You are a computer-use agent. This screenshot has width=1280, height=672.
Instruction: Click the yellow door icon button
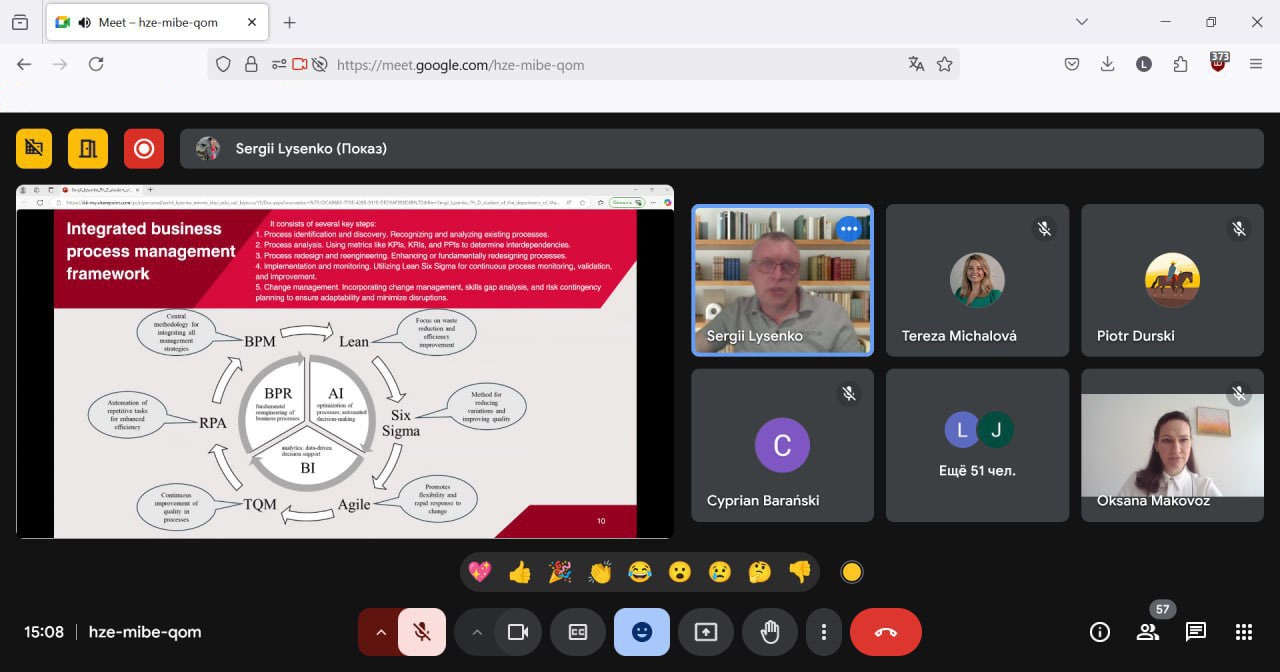88,149
